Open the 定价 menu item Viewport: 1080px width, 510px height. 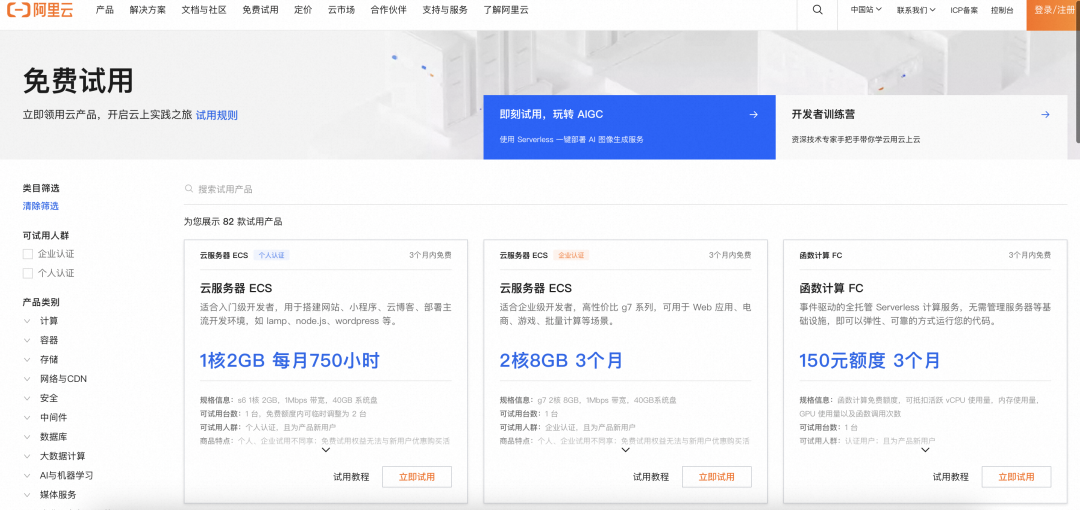click(x=303, y=10)
